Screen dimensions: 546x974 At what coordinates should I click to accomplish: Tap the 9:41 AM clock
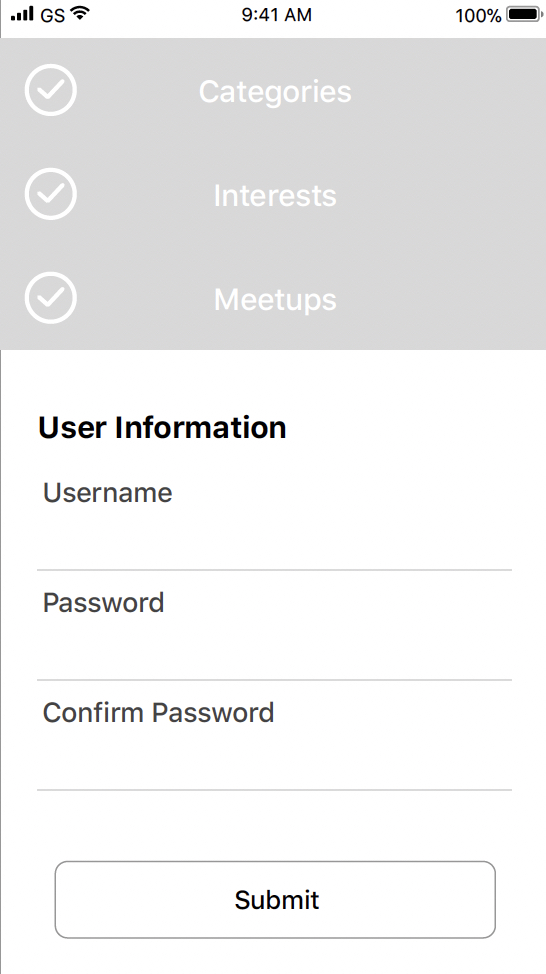click(276, 15)
